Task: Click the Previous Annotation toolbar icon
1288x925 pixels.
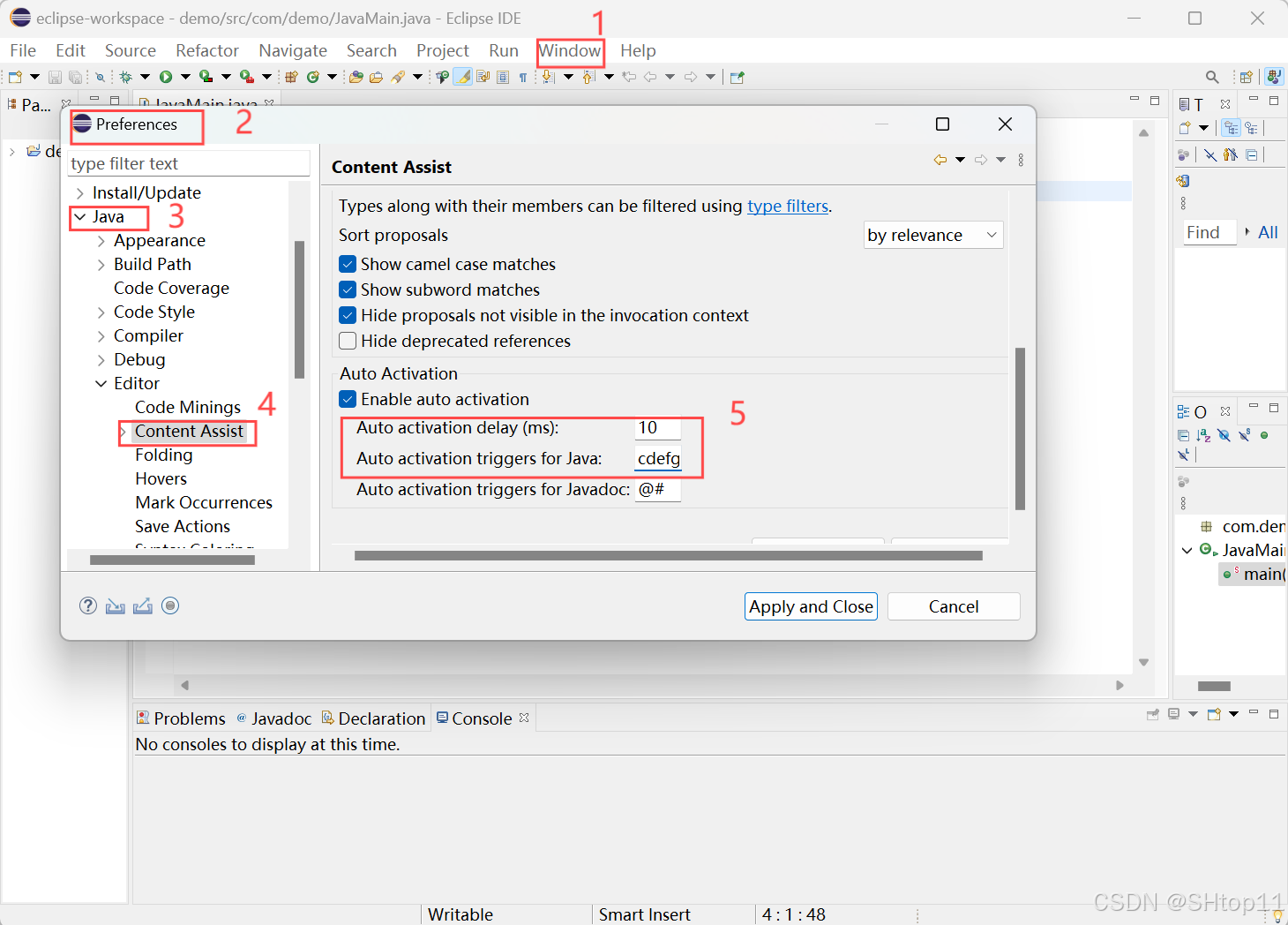Action: click(588, 77)
